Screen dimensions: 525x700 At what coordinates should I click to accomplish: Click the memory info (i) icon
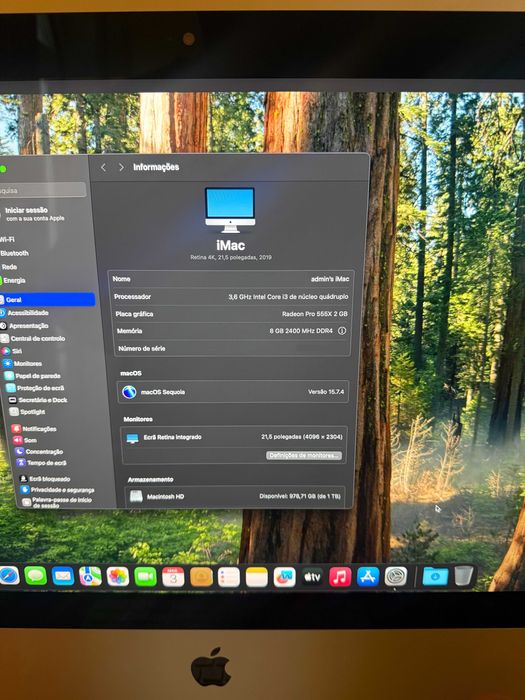[342, 331]
